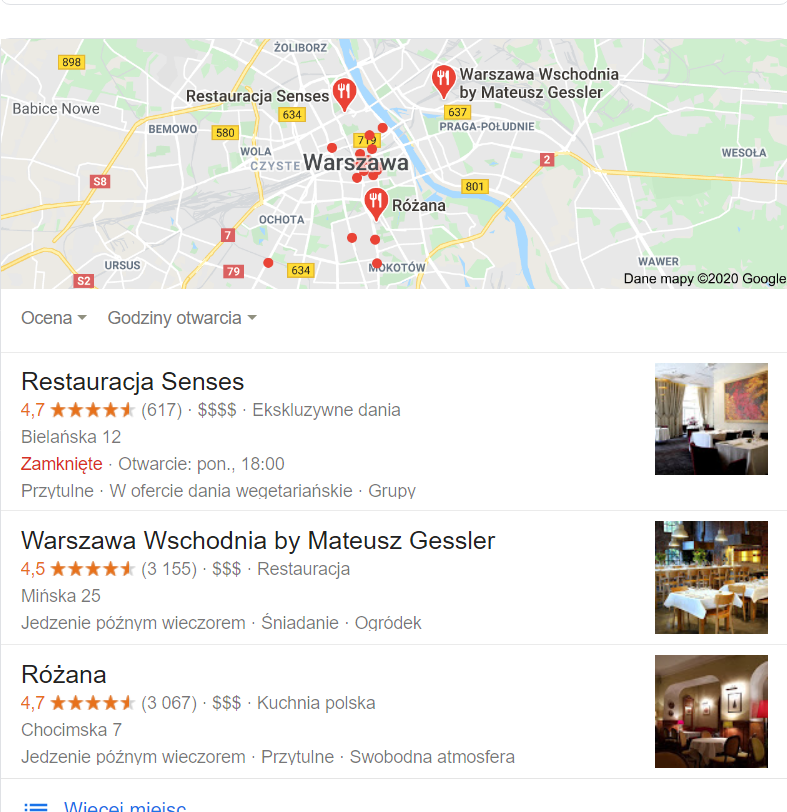This screenshot has height=812, width=787.
Task: Click the Warszawa Wschodnia restaurant photo
Action: point(711,577)
